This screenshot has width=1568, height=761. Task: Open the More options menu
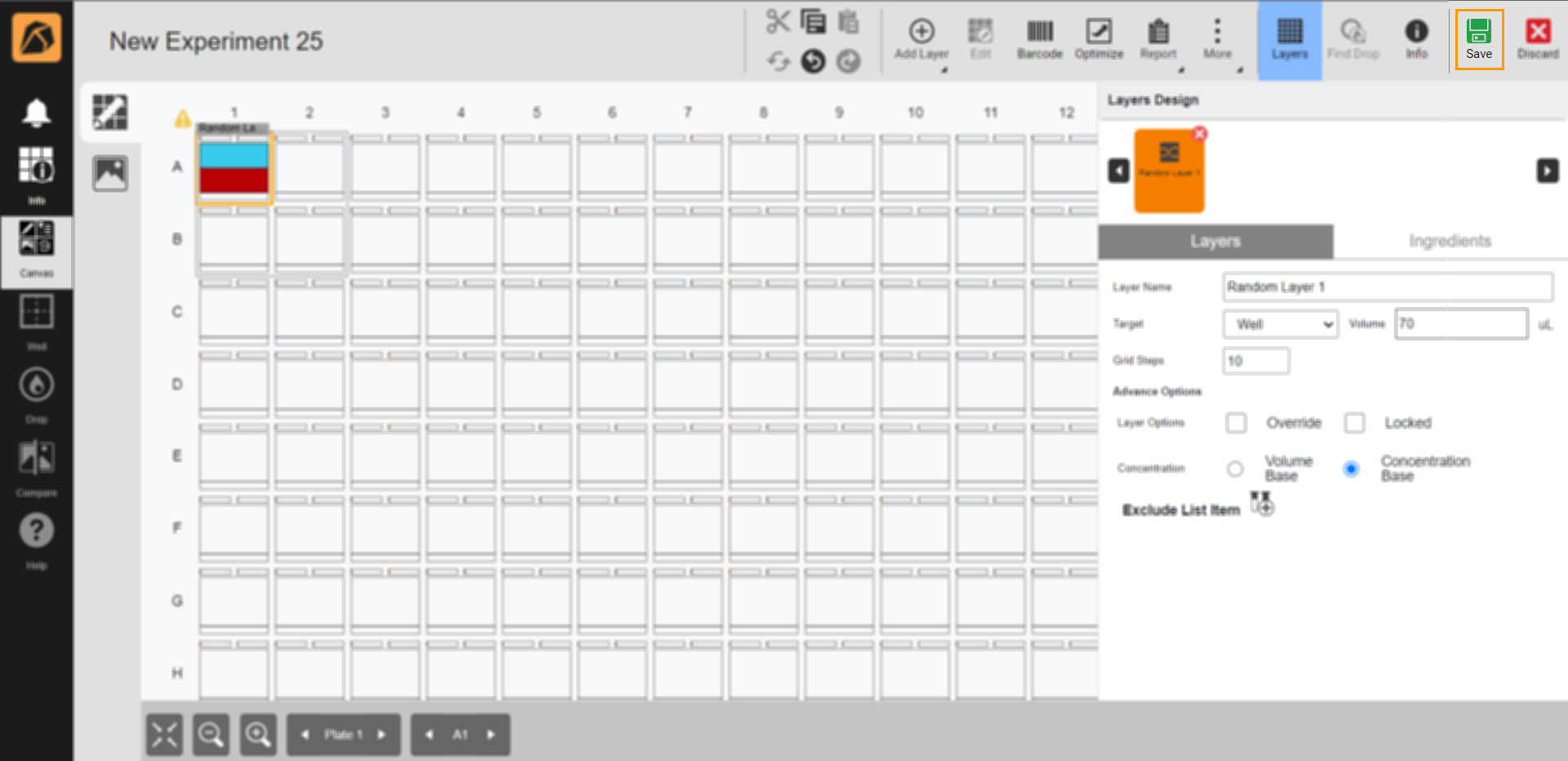(x=1218, y=40)
